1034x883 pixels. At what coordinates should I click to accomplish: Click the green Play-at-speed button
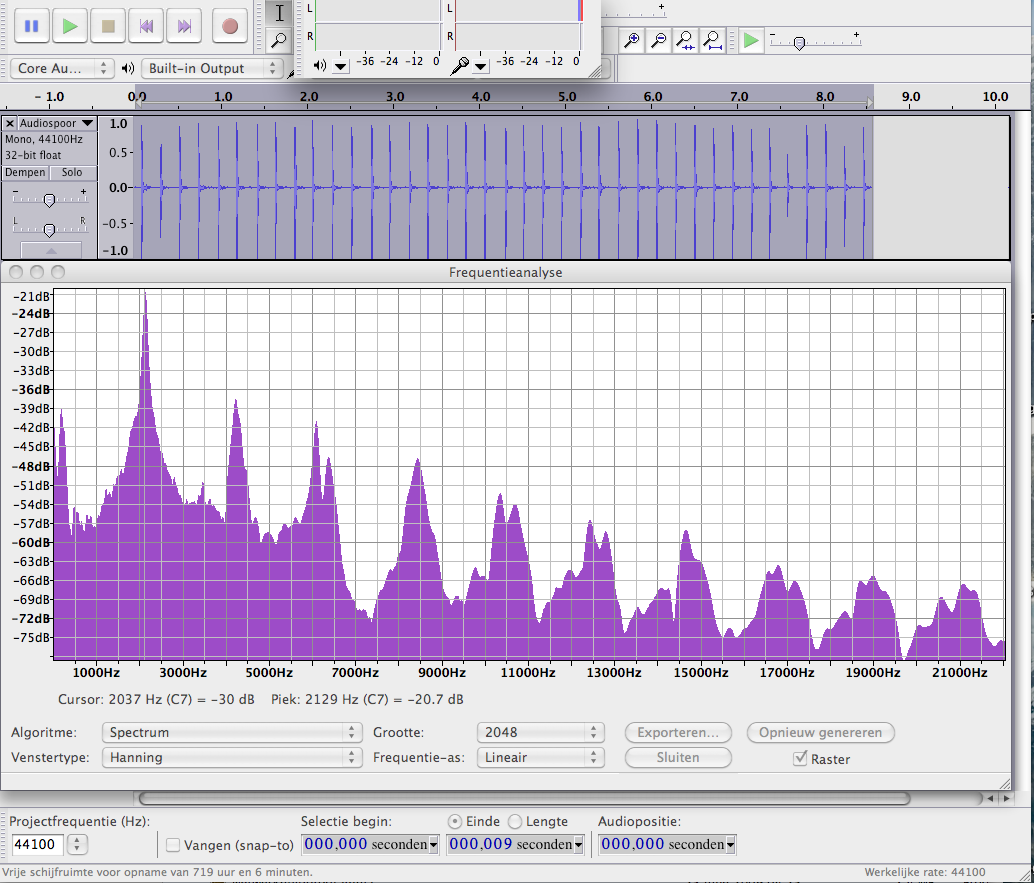pos(751,41)
